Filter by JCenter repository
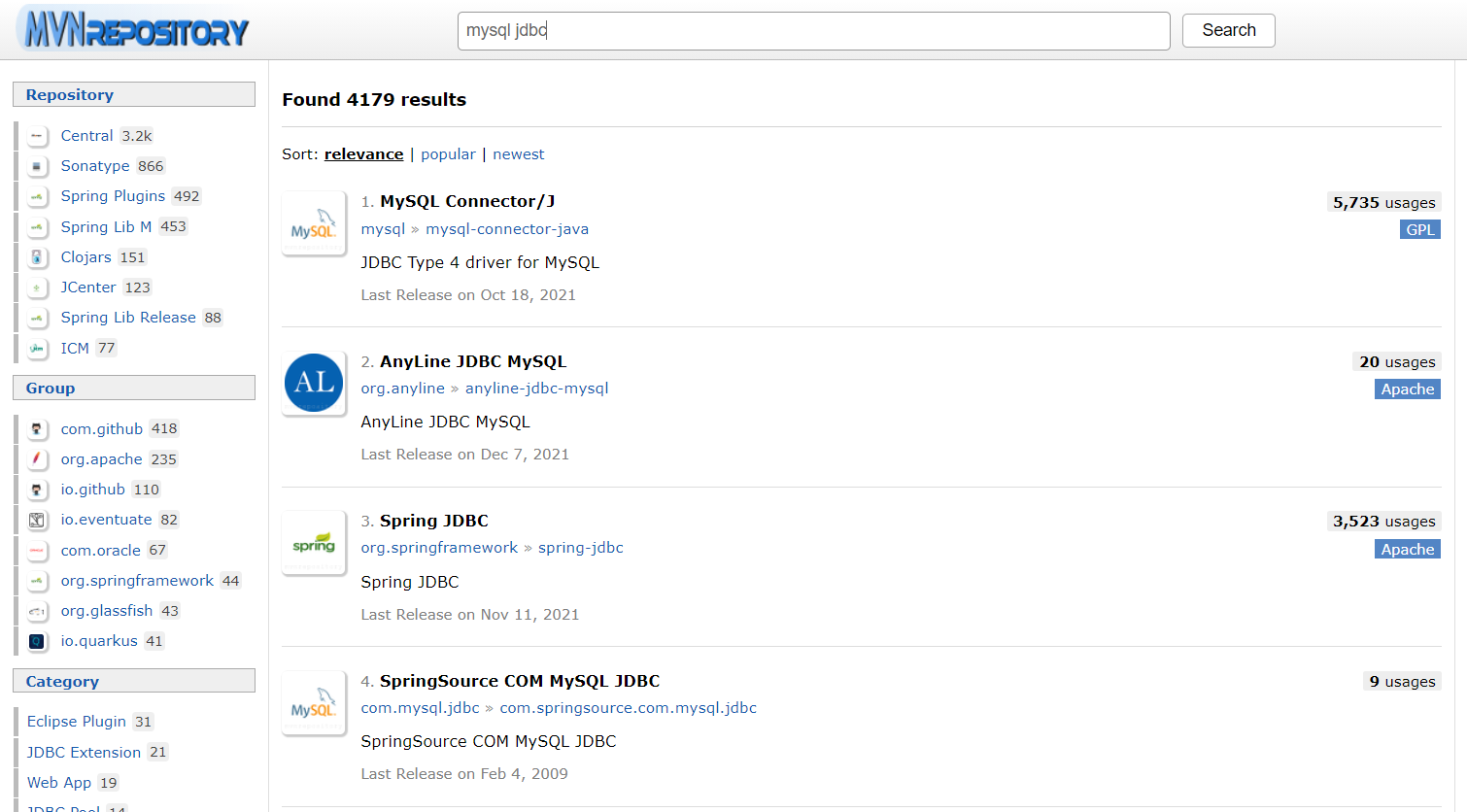 (88, 288)
